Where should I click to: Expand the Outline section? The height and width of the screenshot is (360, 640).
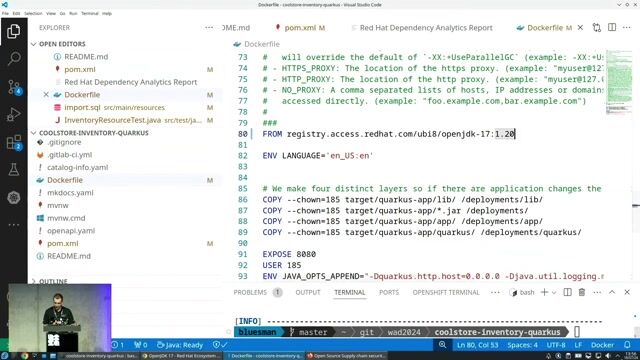click(x=53, y=281)
